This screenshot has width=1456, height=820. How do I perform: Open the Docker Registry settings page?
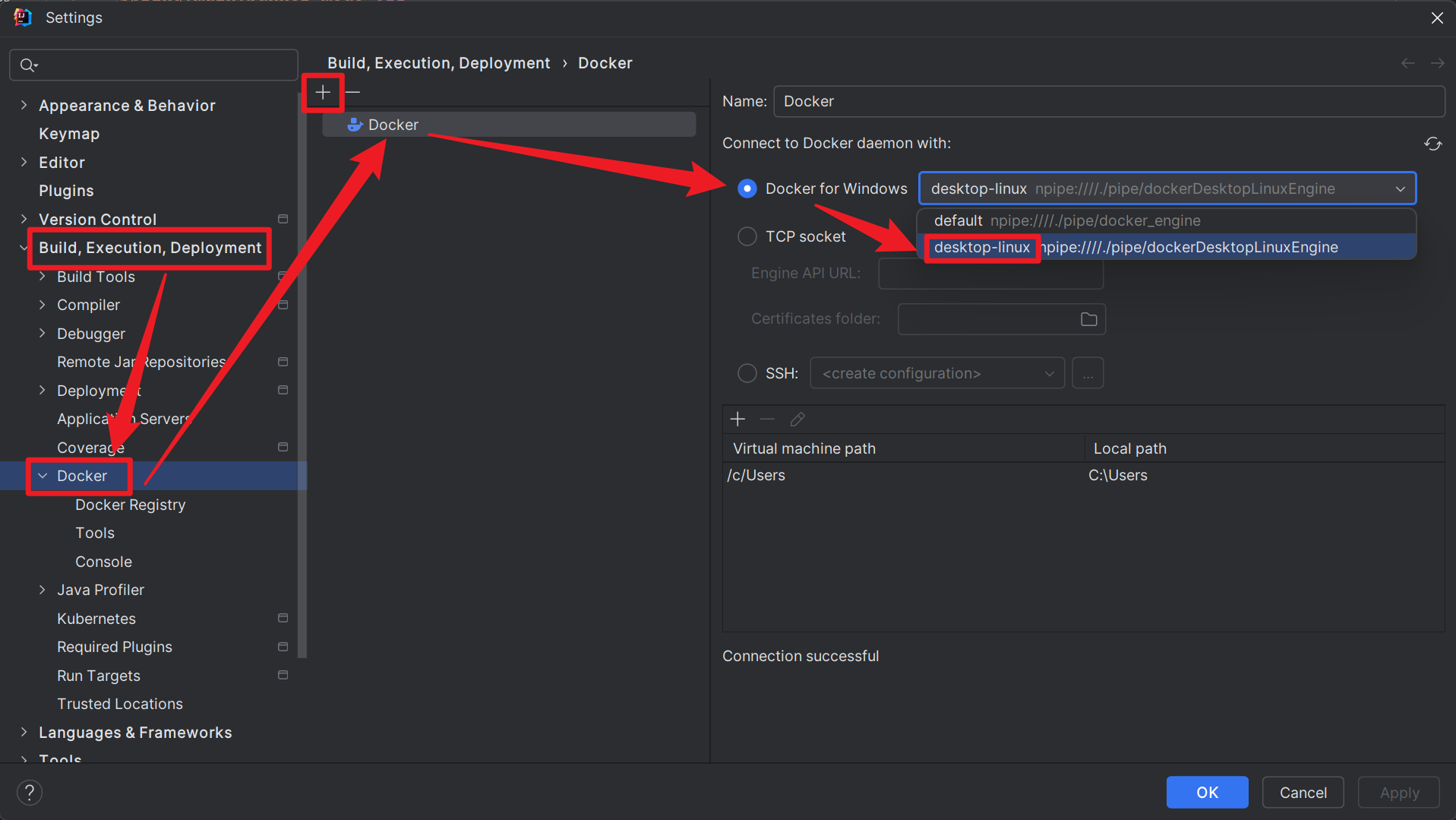point(130,505)
